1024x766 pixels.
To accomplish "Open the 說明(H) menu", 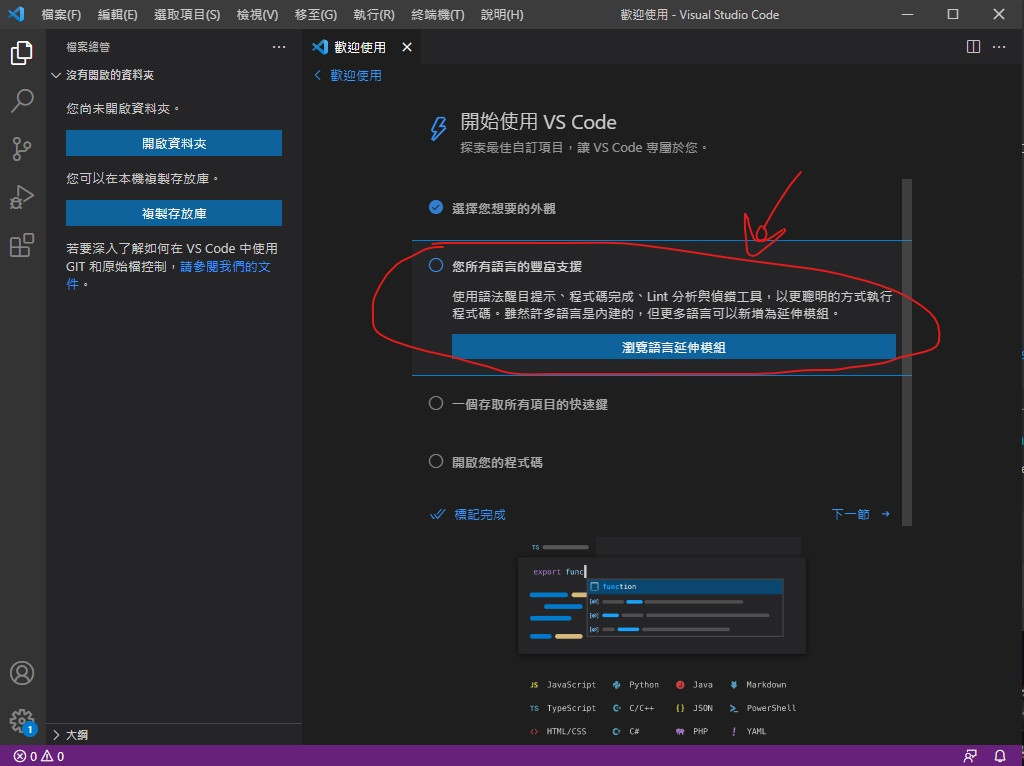I will (502, 14).
